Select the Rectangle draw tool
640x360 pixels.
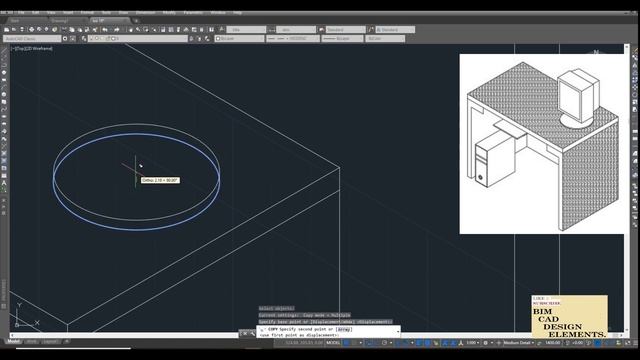[4, 80]
